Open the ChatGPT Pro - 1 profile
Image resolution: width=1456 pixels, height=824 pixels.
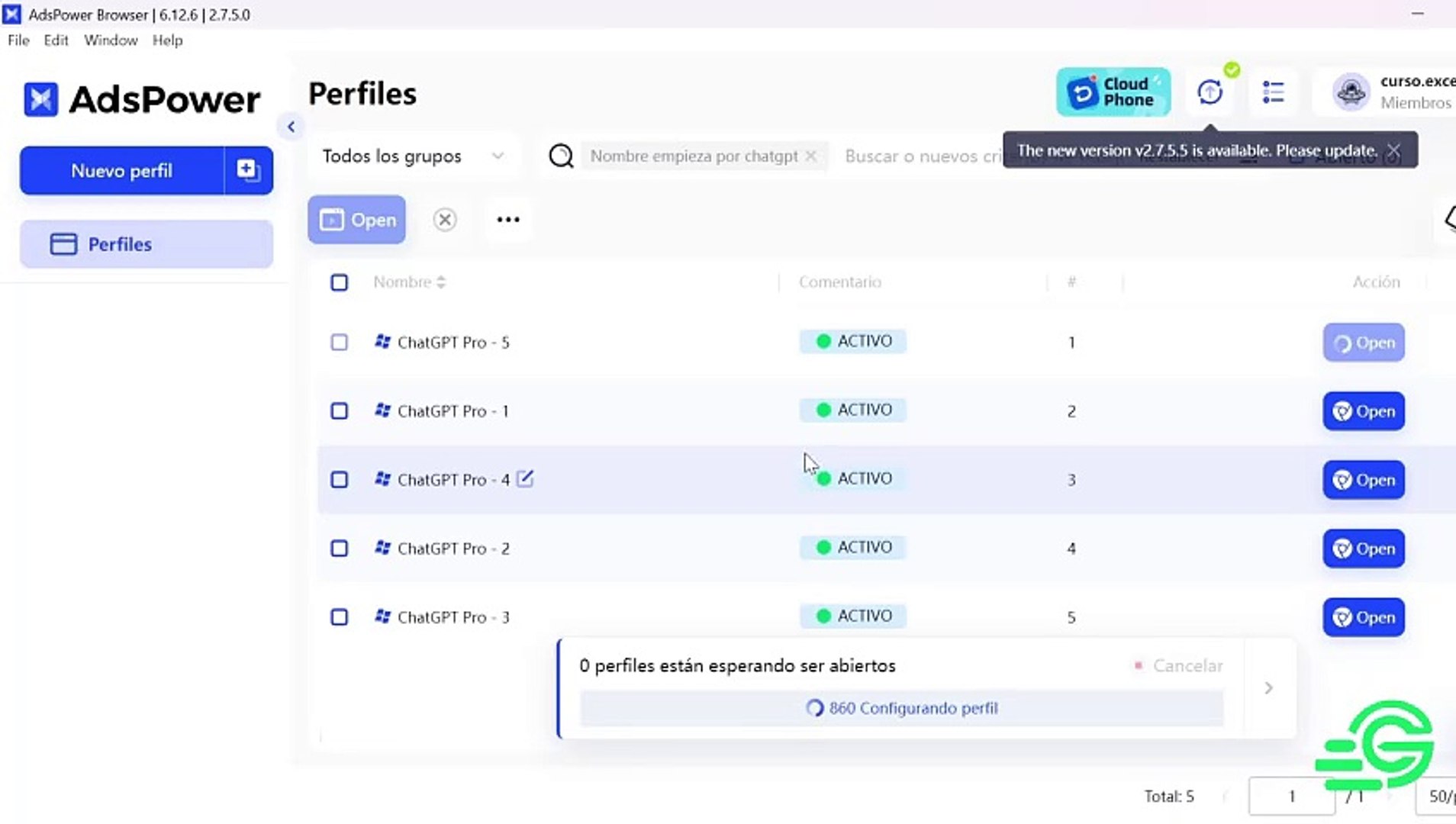coord(1364,411)
